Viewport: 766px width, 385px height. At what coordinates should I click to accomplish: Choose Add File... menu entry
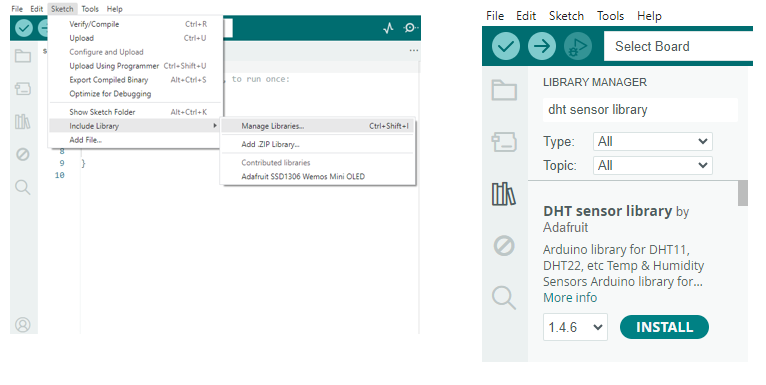(135, 140)
